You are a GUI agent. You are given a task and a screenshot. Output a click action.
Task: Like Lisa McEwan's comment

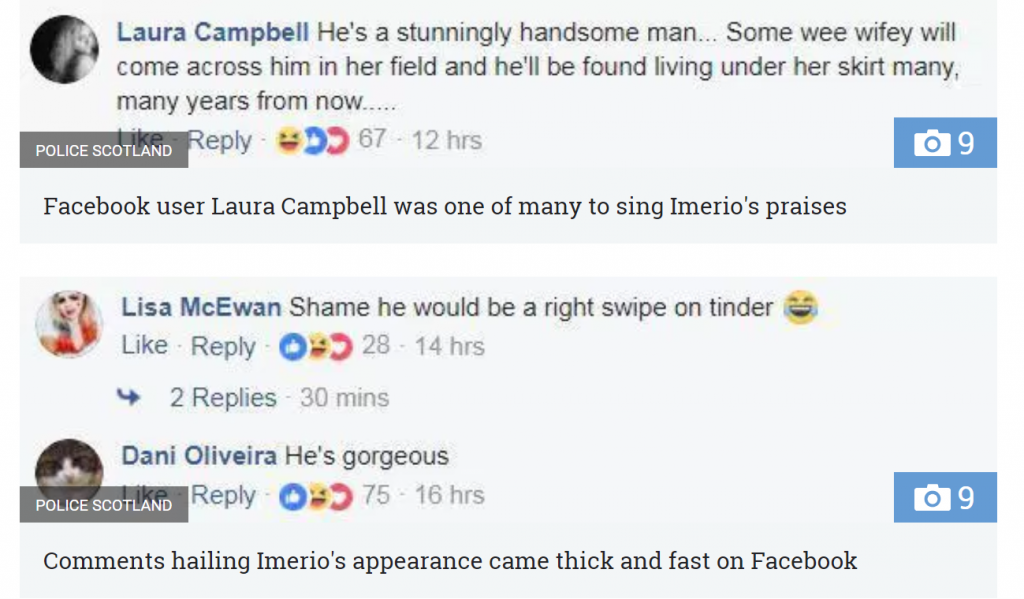pyautogui.click(x=145, y=346)
